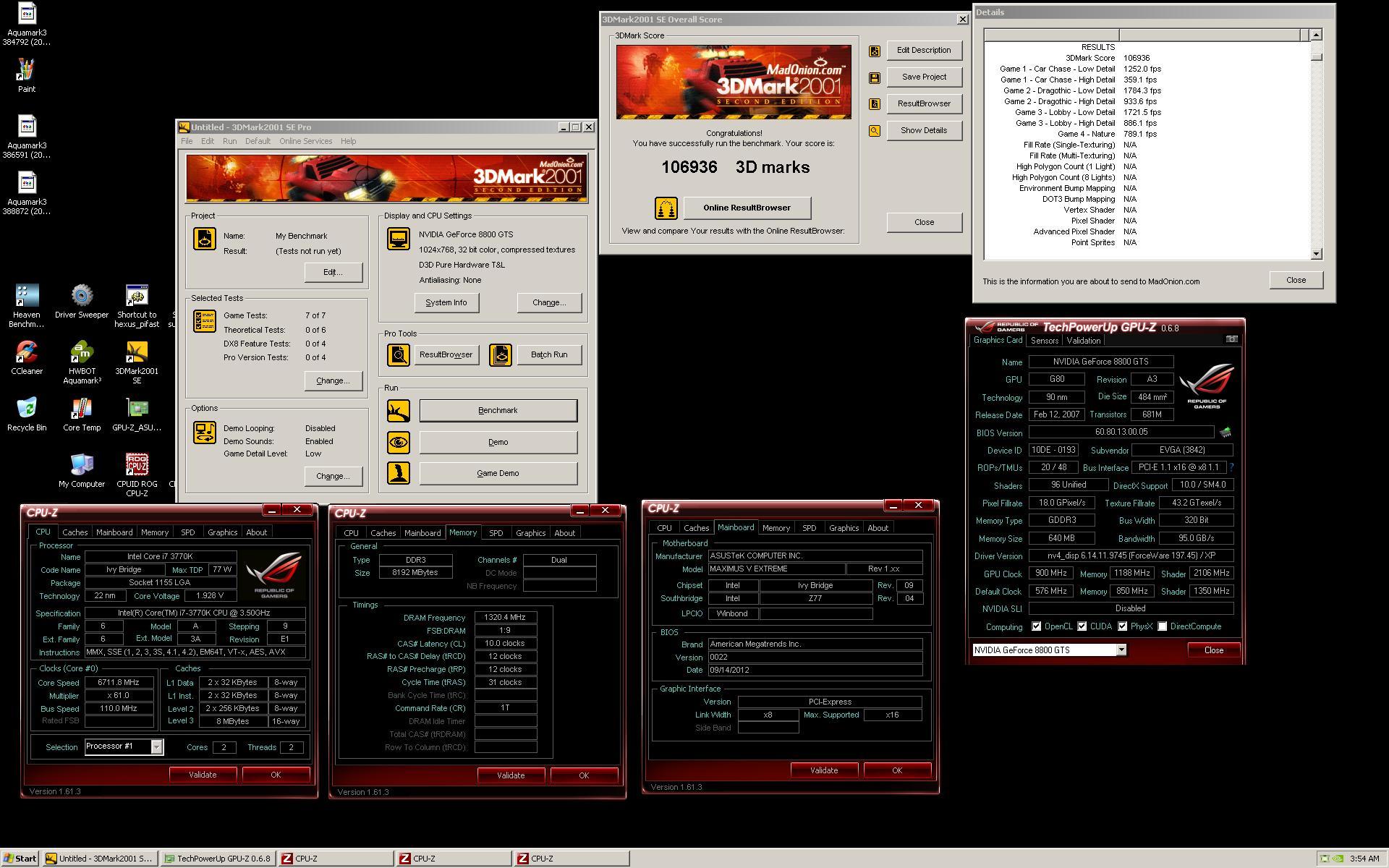The width and height of the screenshot is (1389, 868).
Task: Open the Run menu in 3DMark2001
Action: (x=229, y=141)
